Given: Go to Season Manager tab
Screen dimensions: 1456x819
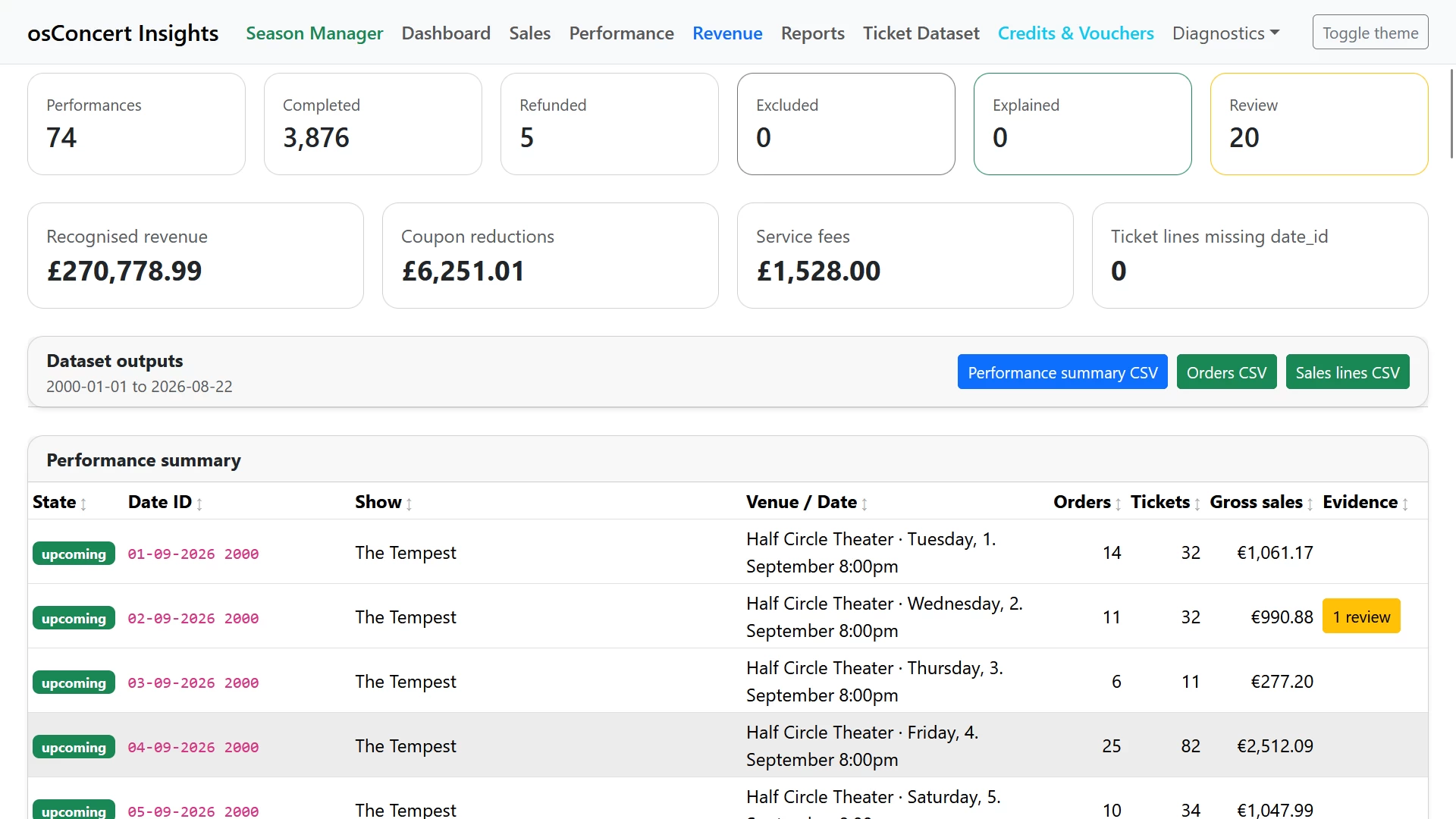Looking at the screenshot, I should point(314,33).
